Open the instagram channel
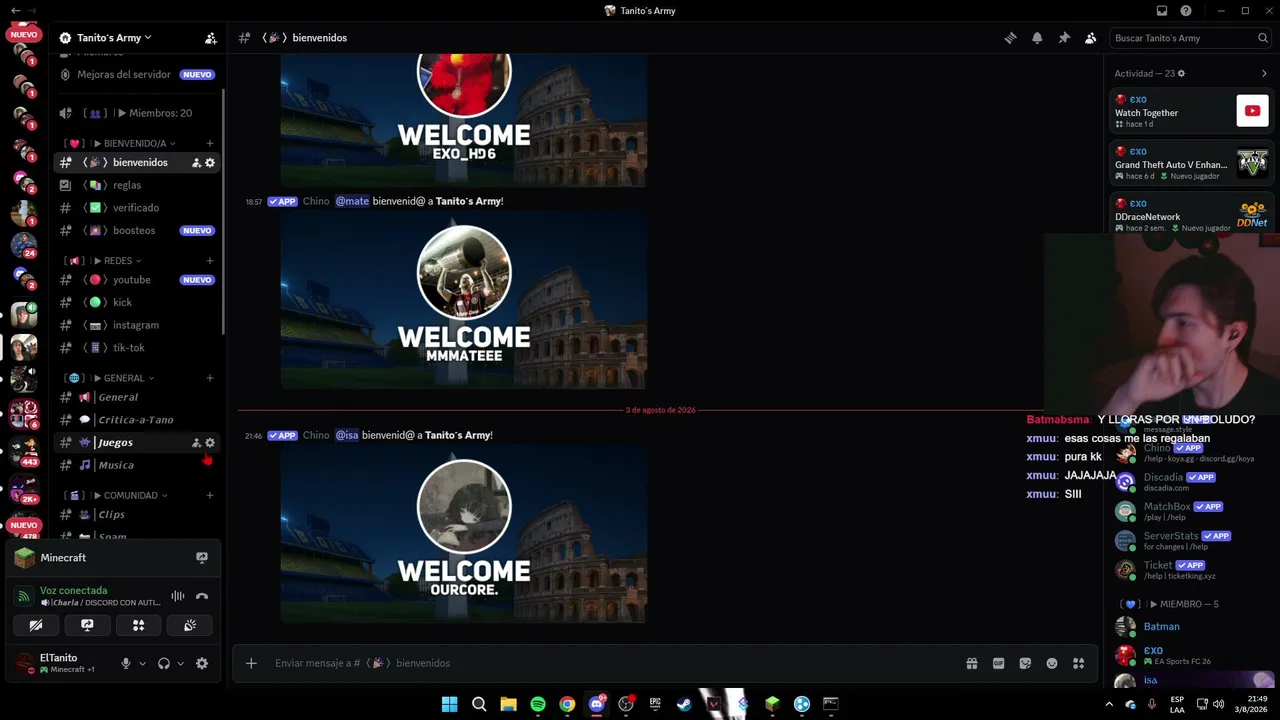Viewport: 1280px width, 720px height. pyautogui.click(x=137, y=325)
